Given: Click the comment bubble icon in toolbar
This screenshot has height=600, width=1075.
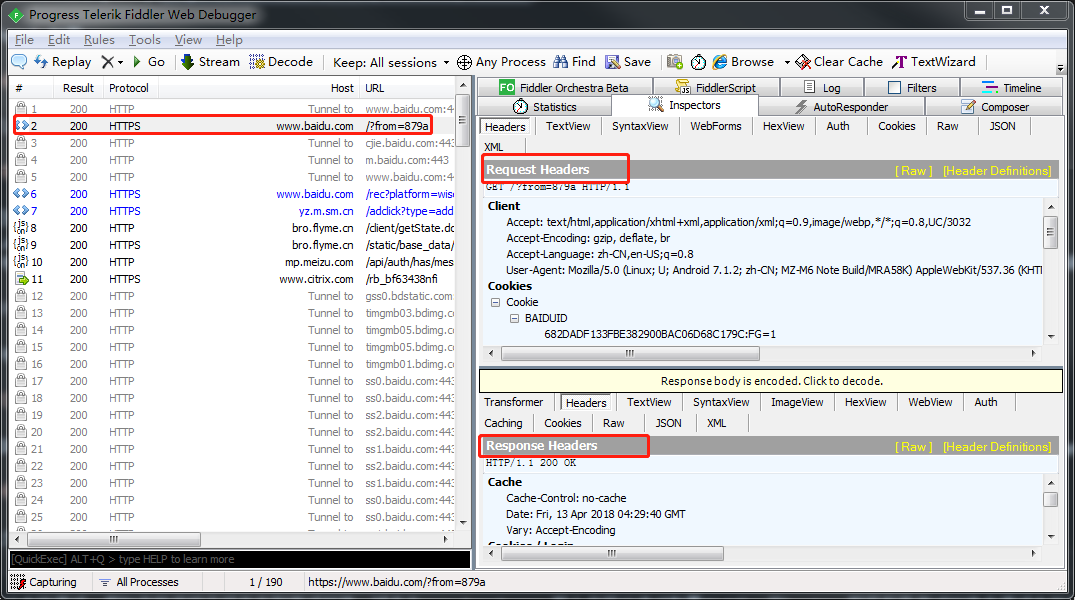Looking at the screenshot, I should point(19,62).
